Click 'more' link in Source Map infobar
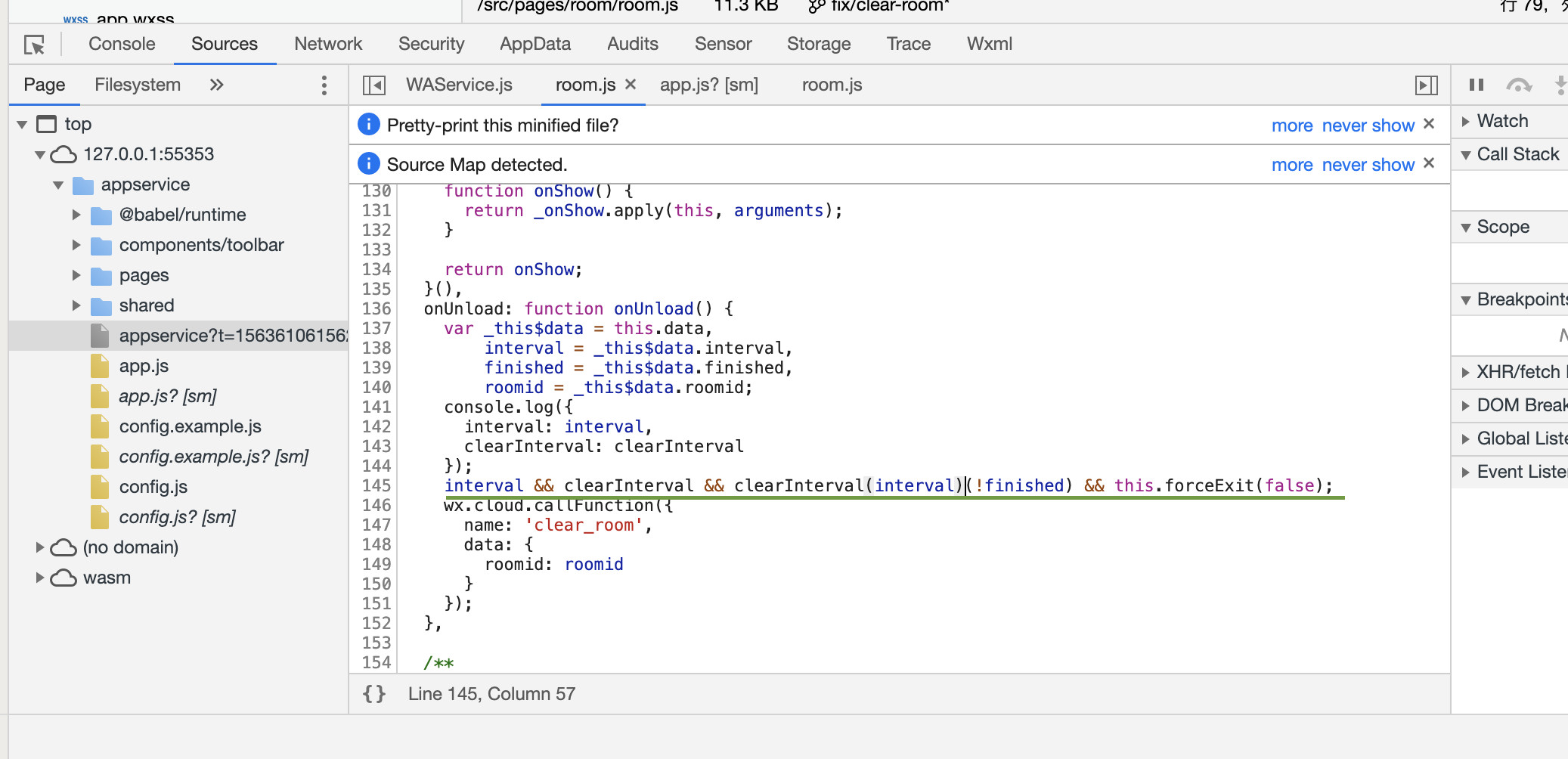Screen dimensions: 1568x759 [x=1292, y=165]
